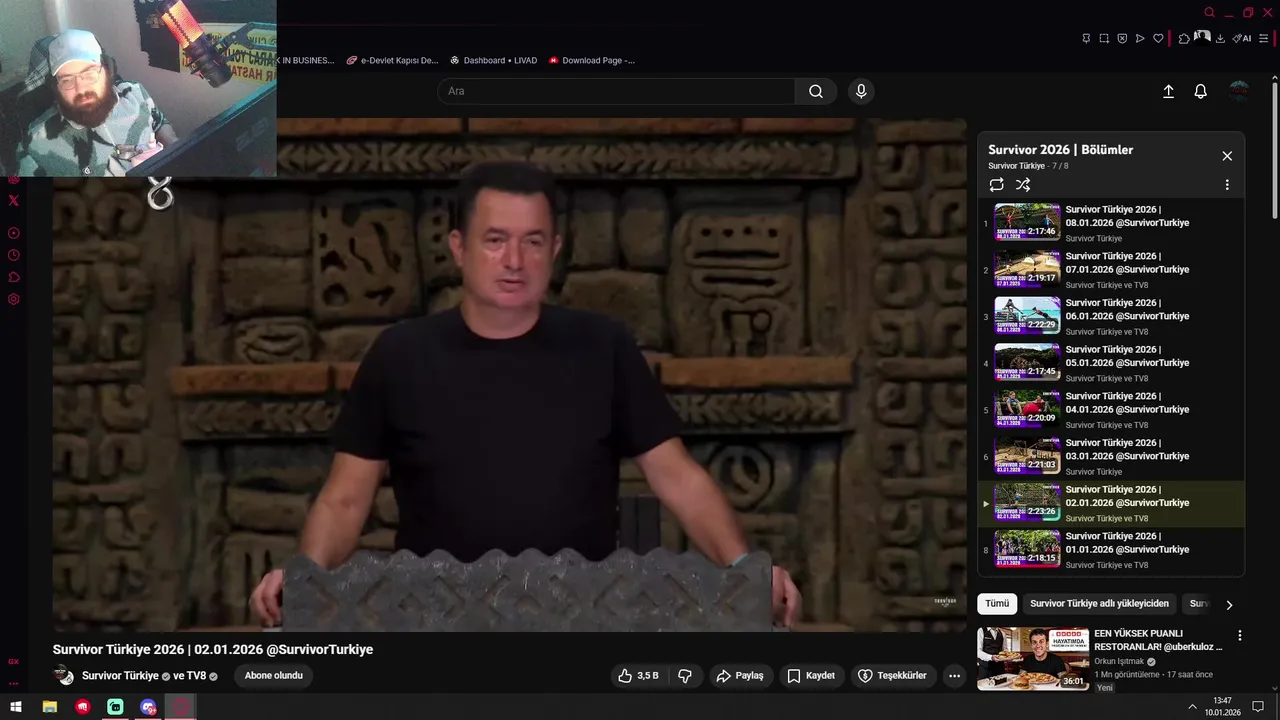This screenshot has height=720, width=1280.
Task: Play 04.01.2026 episode from playlist
Action: [x=1111, y=410]
